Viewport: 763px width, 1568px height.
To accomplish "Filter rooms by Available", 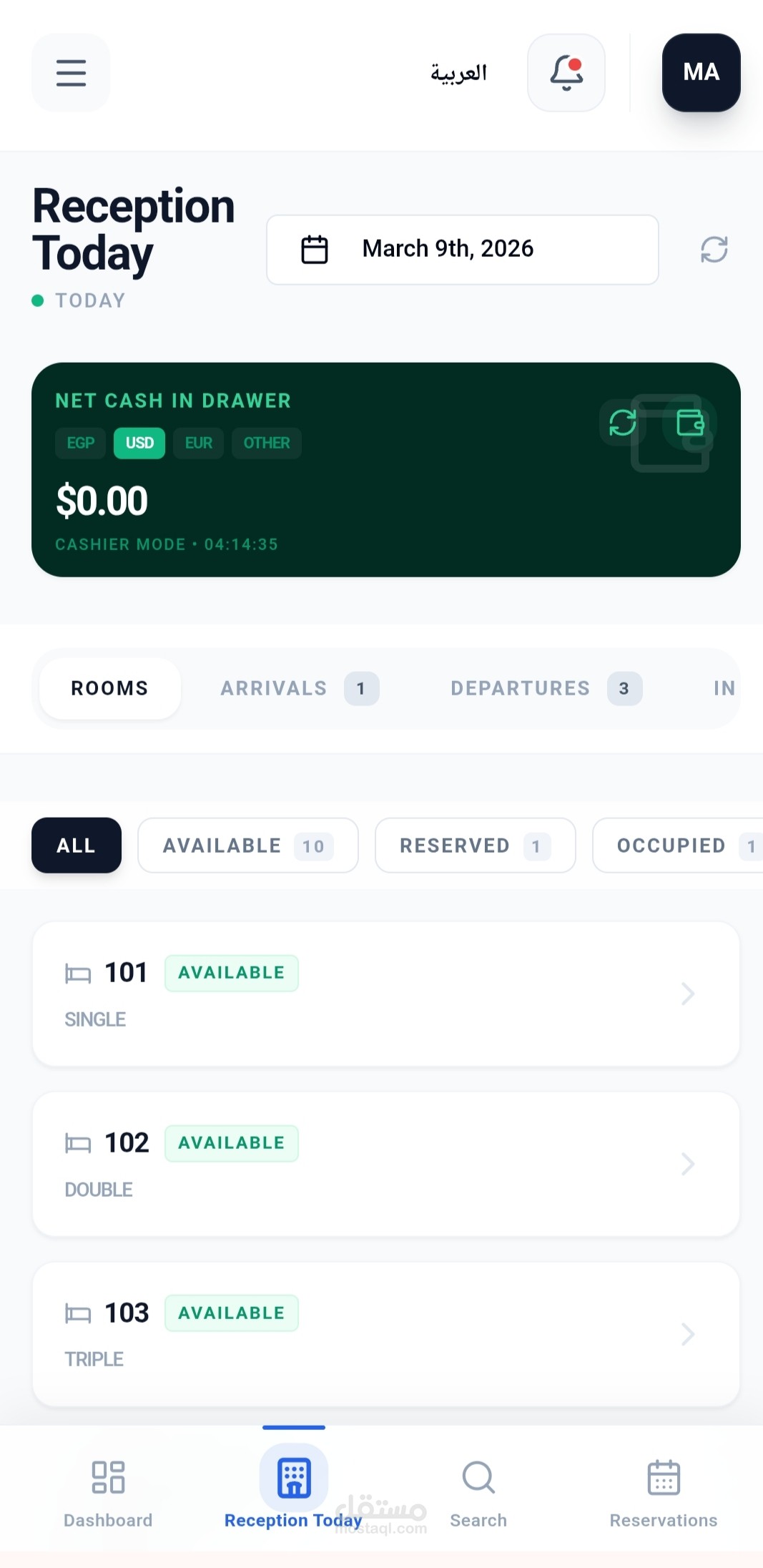I will pos(247,846).
